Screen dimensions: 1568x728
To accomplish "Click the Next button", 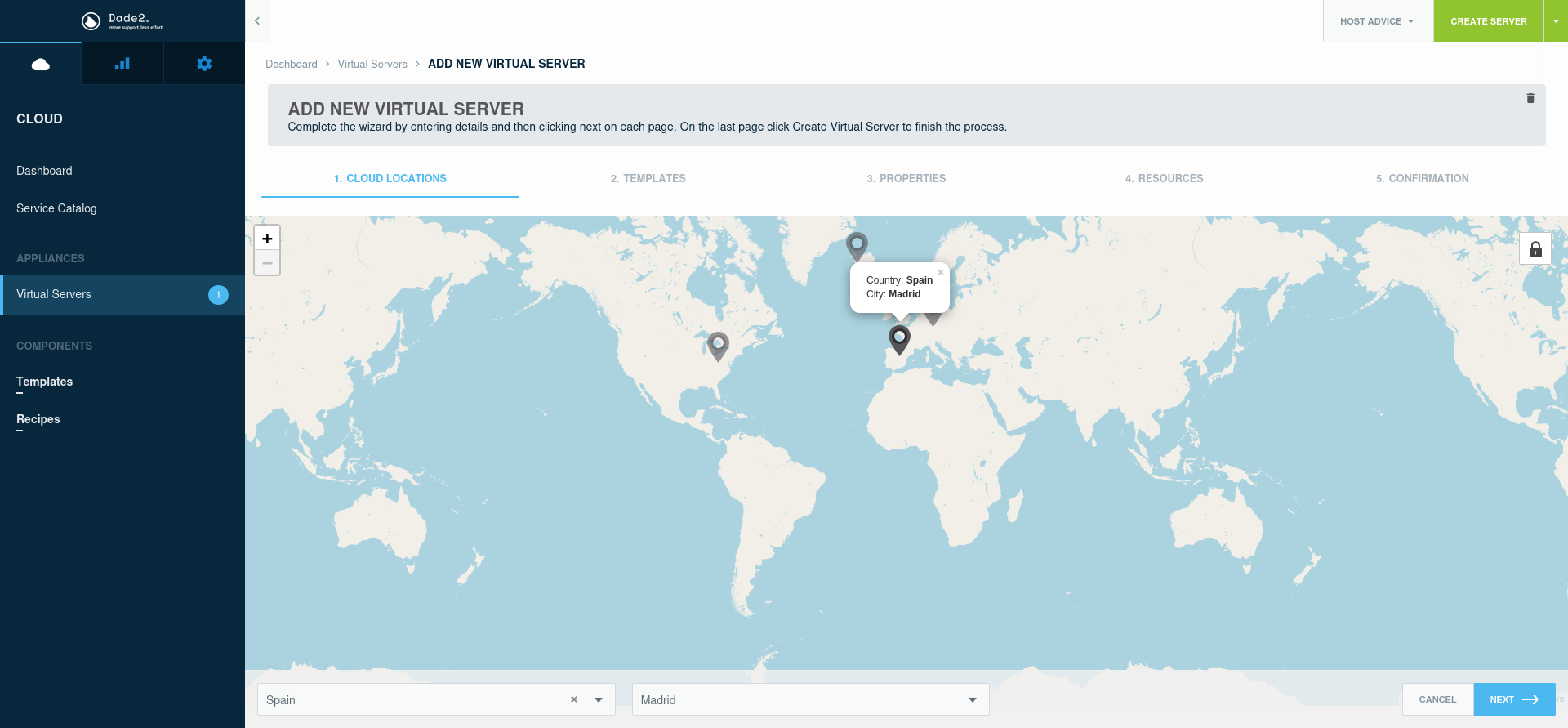I will tap(1514, 699).
